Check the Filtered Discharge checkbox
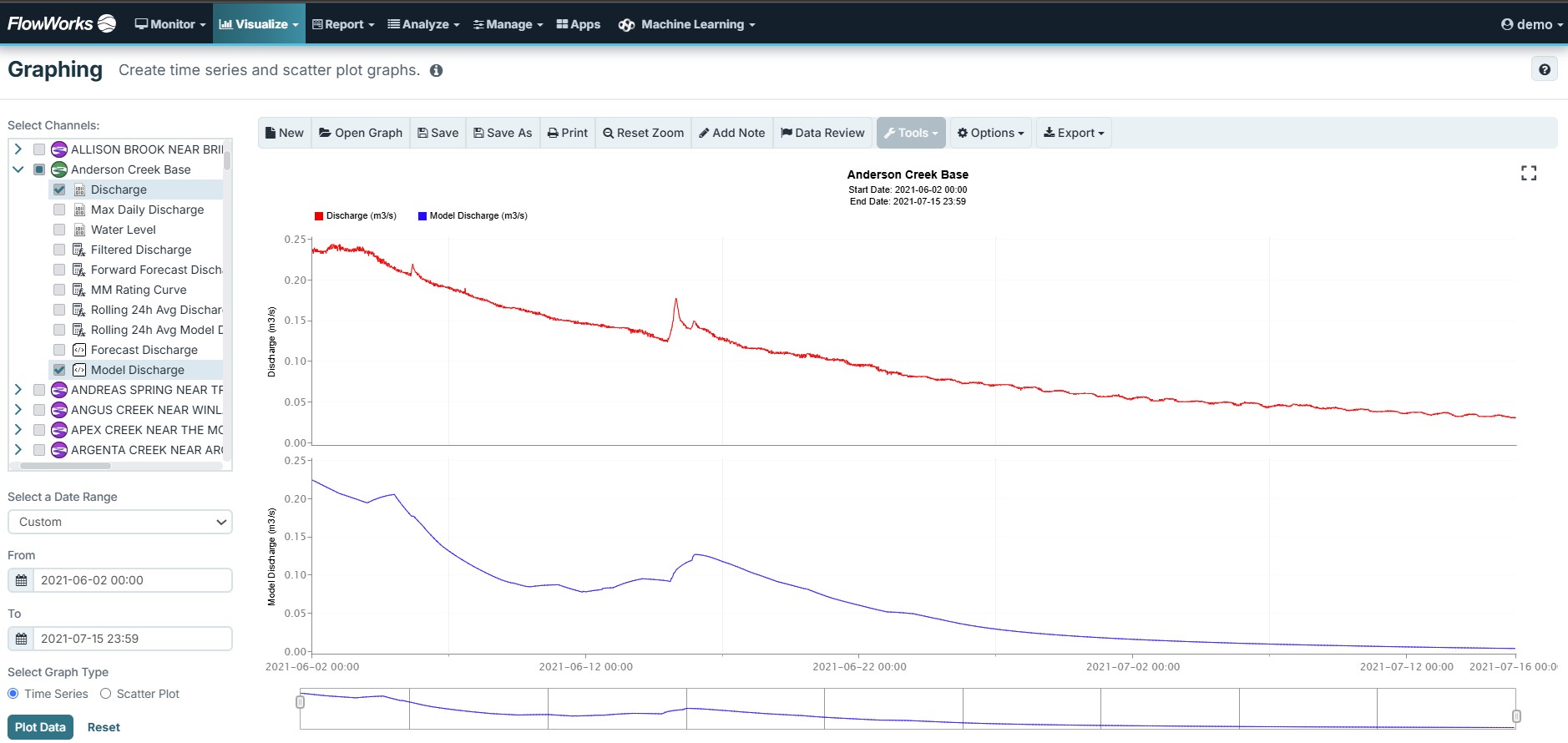This screenshot has width=1568, height=743. click(x=59, y=250)
